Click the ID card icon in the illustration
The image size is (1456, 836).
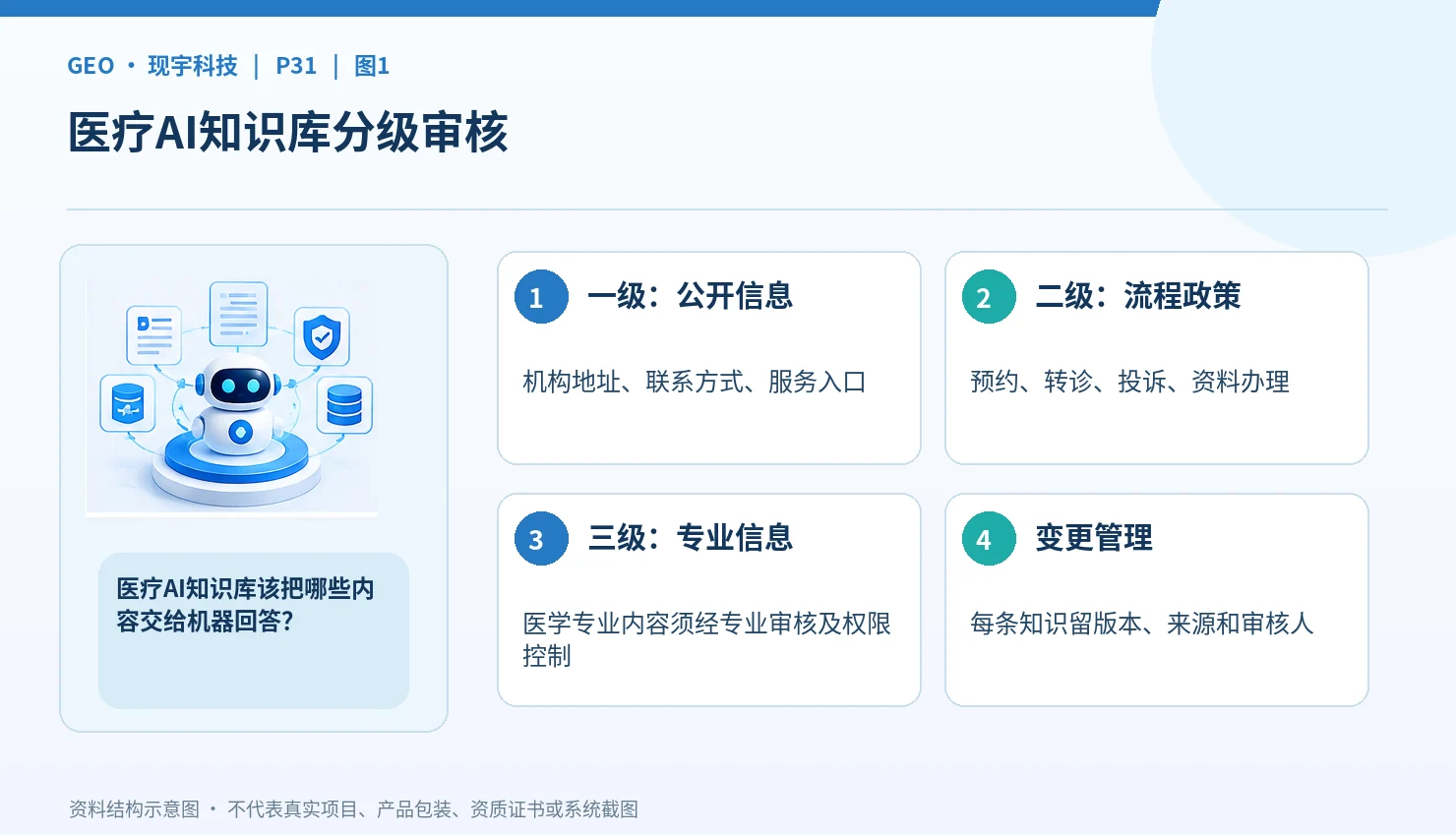point(154,334)
